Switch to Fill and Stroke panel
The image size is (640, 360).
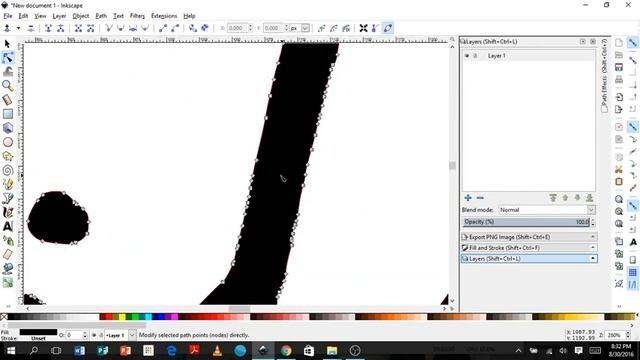pyautogui.click(x=529, y=248)
